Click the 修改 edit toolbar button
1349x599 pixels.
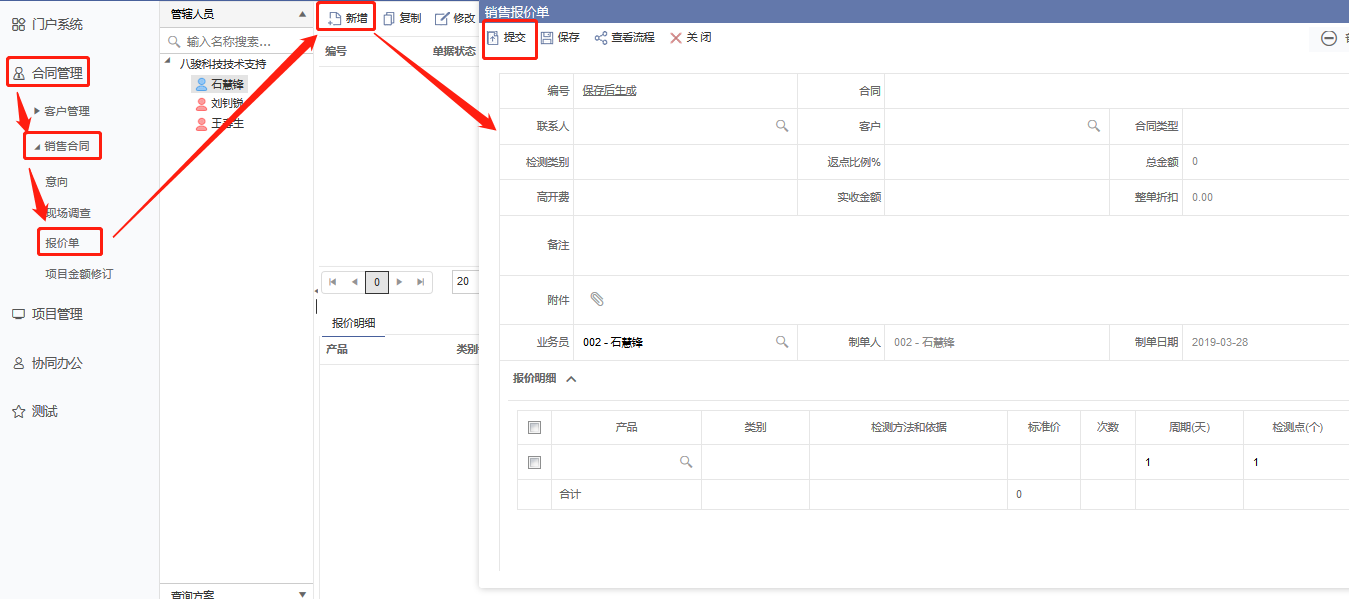[x=455, y=18]
